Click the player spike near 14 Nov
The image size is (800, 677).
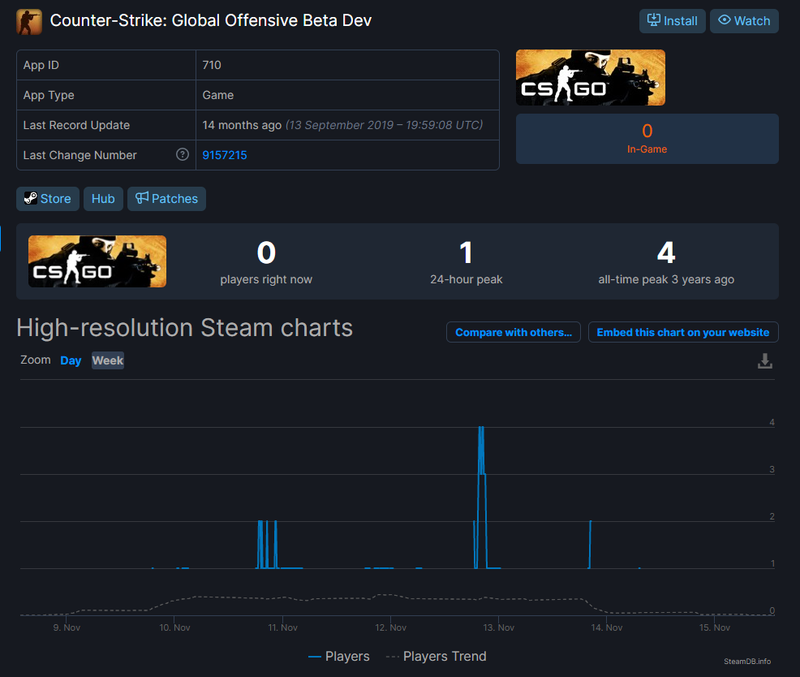coord(590,544)
